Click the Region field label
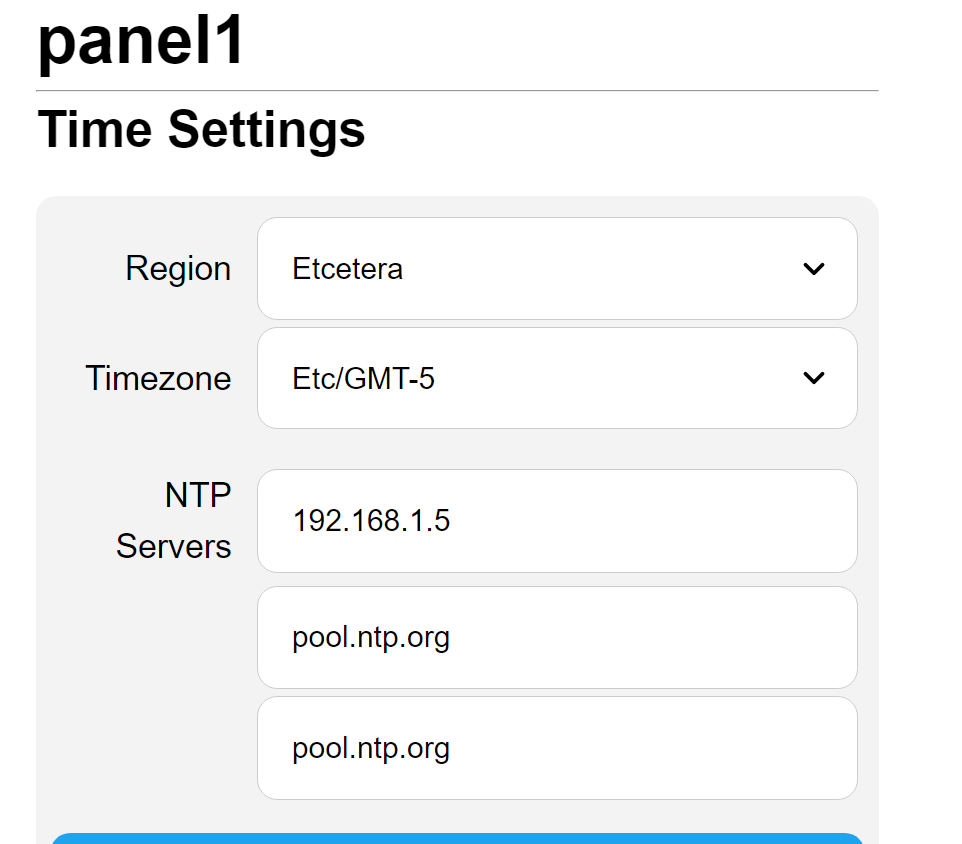The height and width of the screenshot is (844, 962). tap(178, 269)
